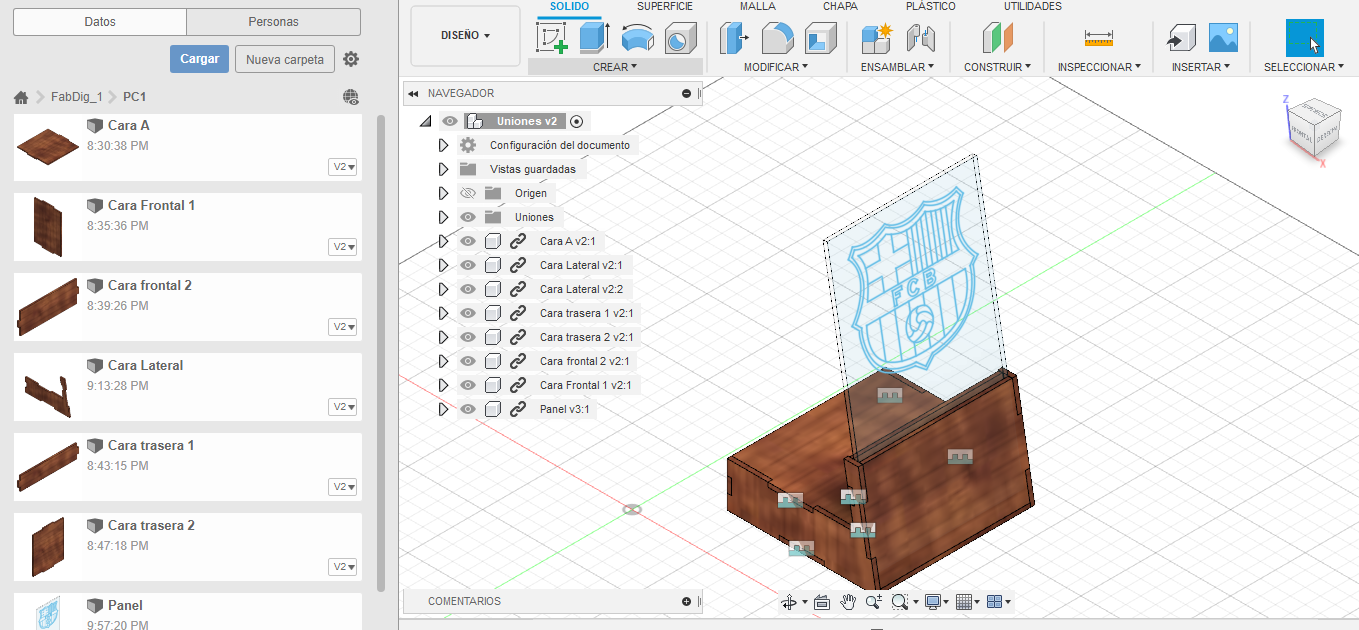
Task: Switch to PLÁSTICO tab
Action: [930, 7]
